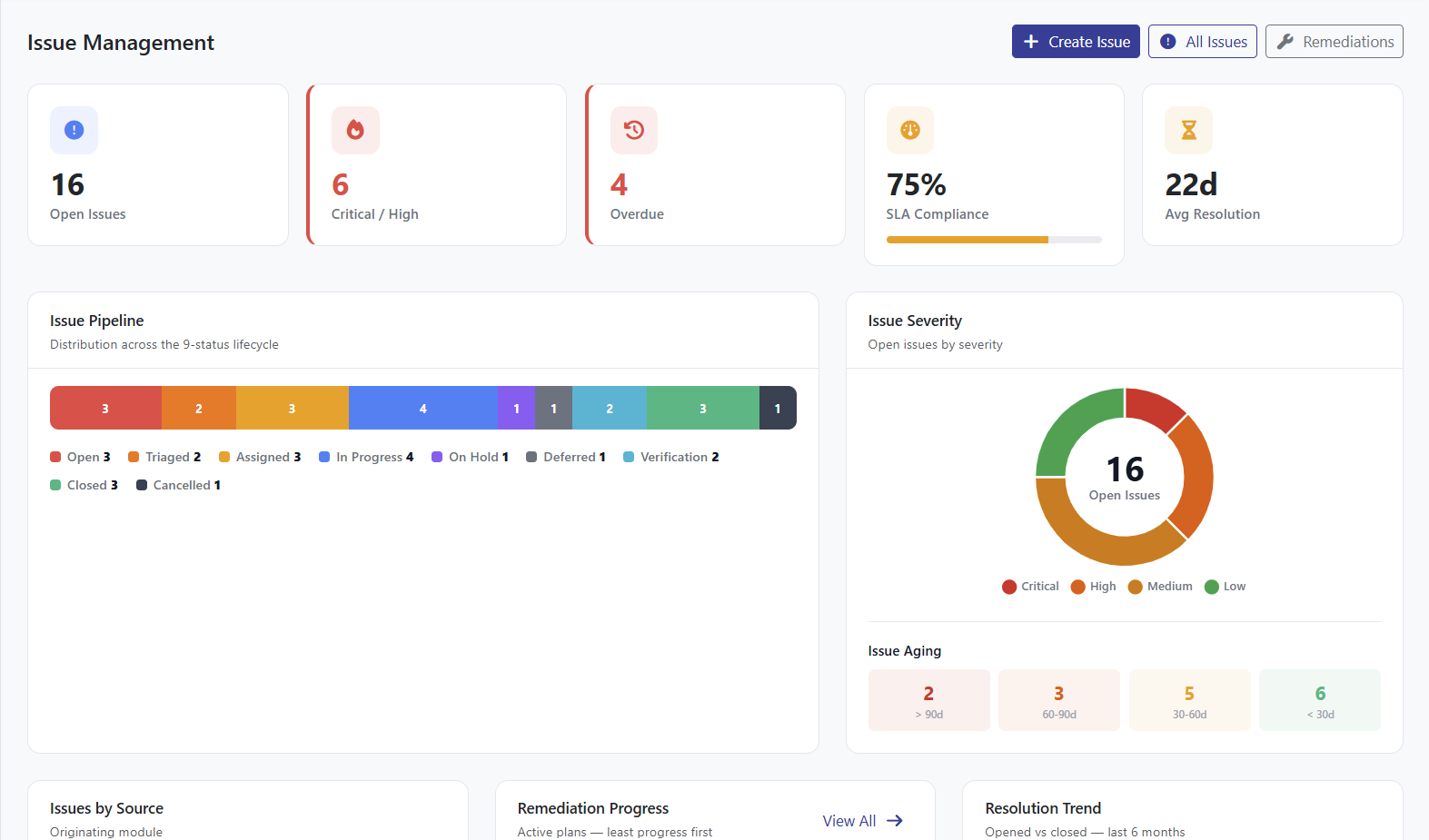Screen dimensions: 1429x840
Task: Select the purple On Hold pipeline segment
Action: click(x=517, y=408)
